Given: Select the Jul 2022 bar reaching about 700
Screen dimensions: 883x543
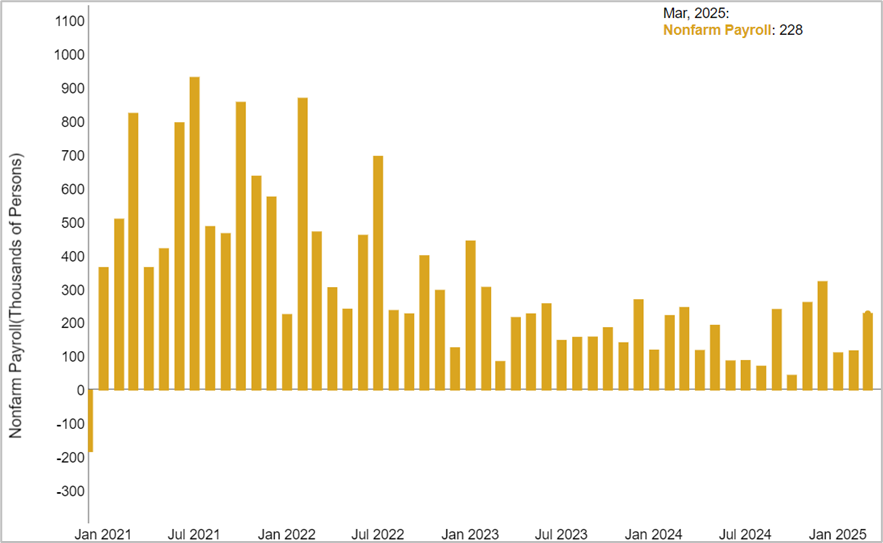Looking at the screenshot, I should 378,273.
